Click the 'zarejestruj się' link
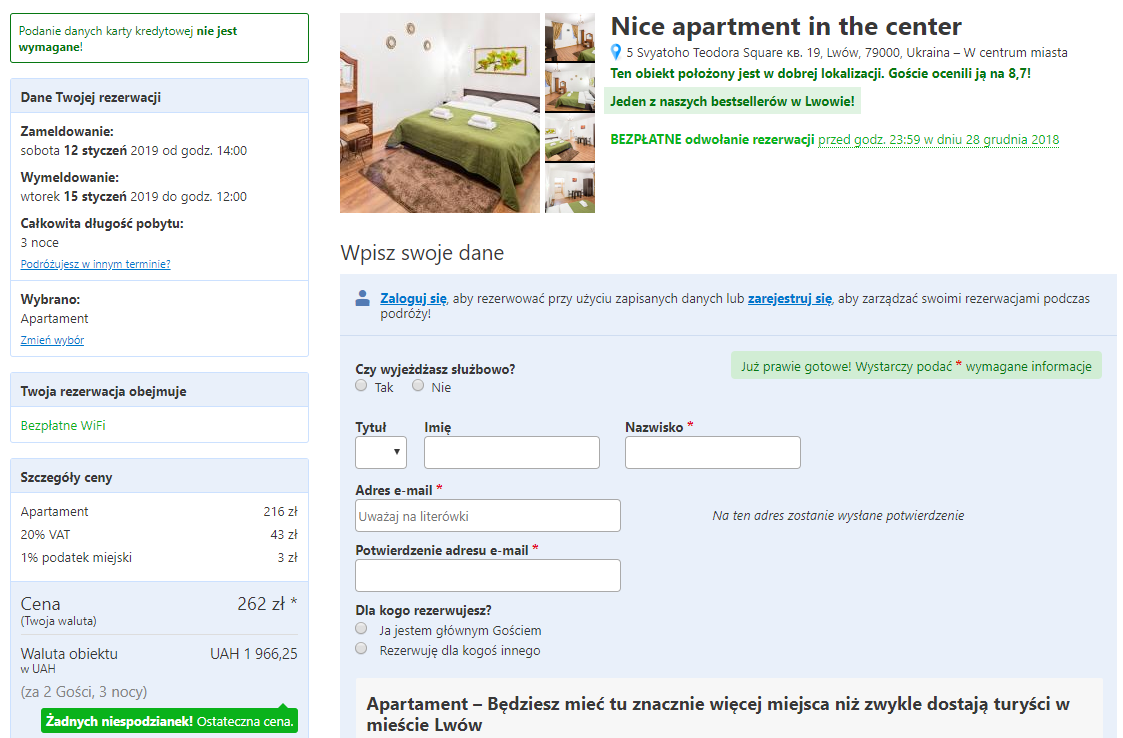Screen dimensions: 1123x738 point(790,299)
